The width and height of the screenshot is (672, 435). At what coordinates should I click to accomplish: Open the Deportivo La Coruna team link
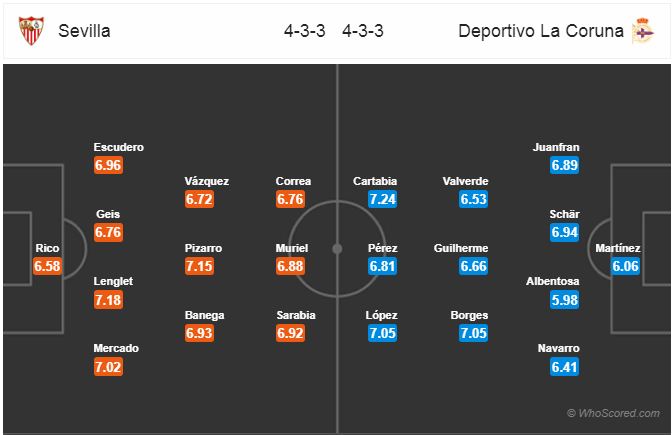541,31
